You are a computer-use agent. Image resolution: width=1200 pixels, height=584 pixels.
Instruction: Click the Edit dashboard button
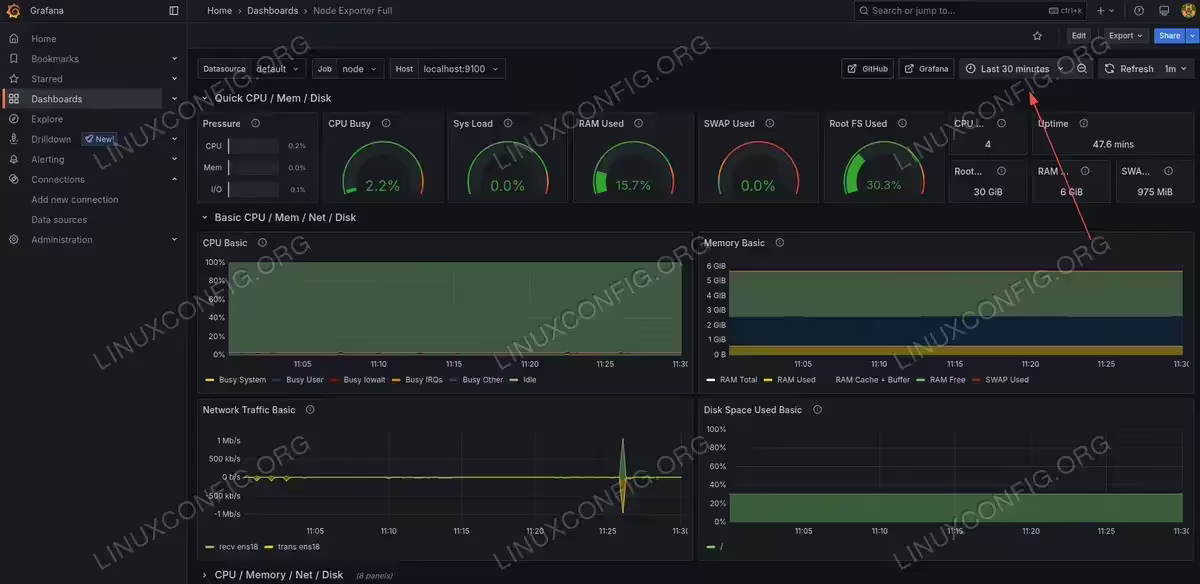click(1079, 36)
